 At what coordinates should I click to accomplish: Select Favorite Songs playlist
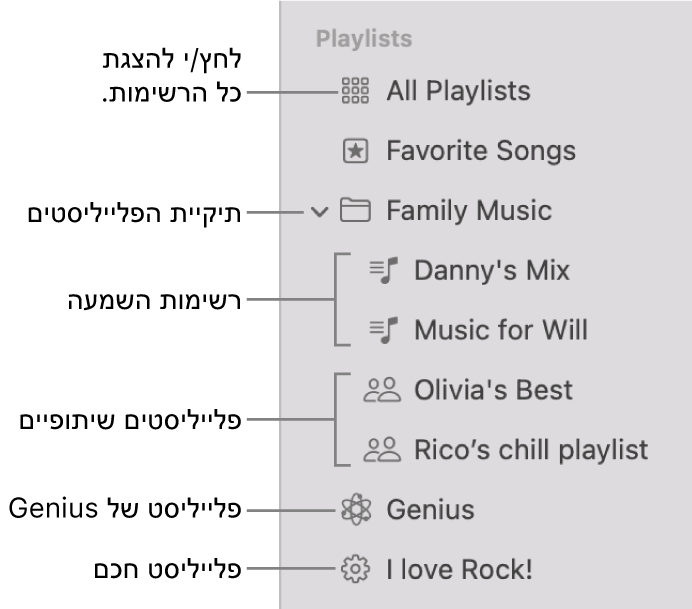481,152
